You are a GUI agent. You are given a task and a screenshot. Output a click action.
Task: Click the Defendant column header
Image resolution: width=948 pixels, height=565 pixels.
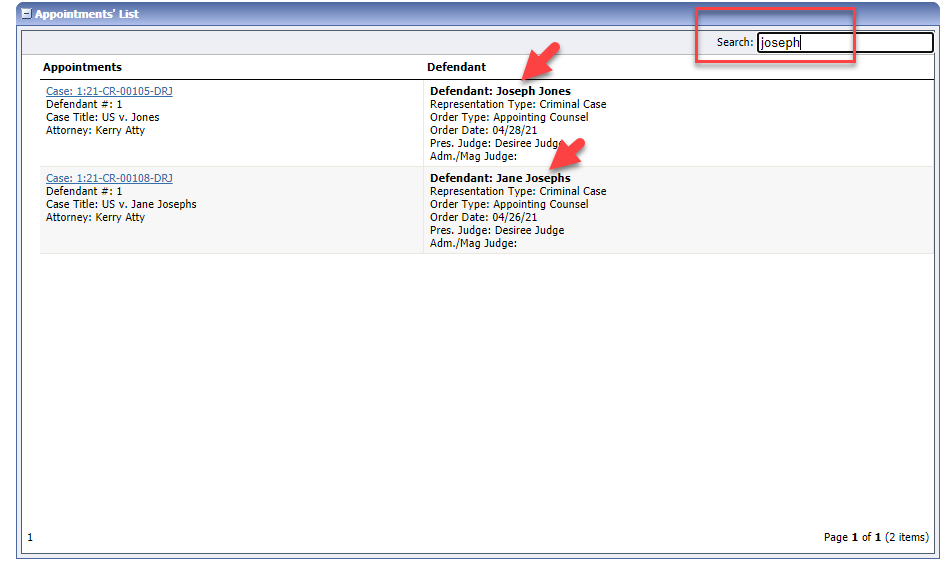tap(456, 67)
